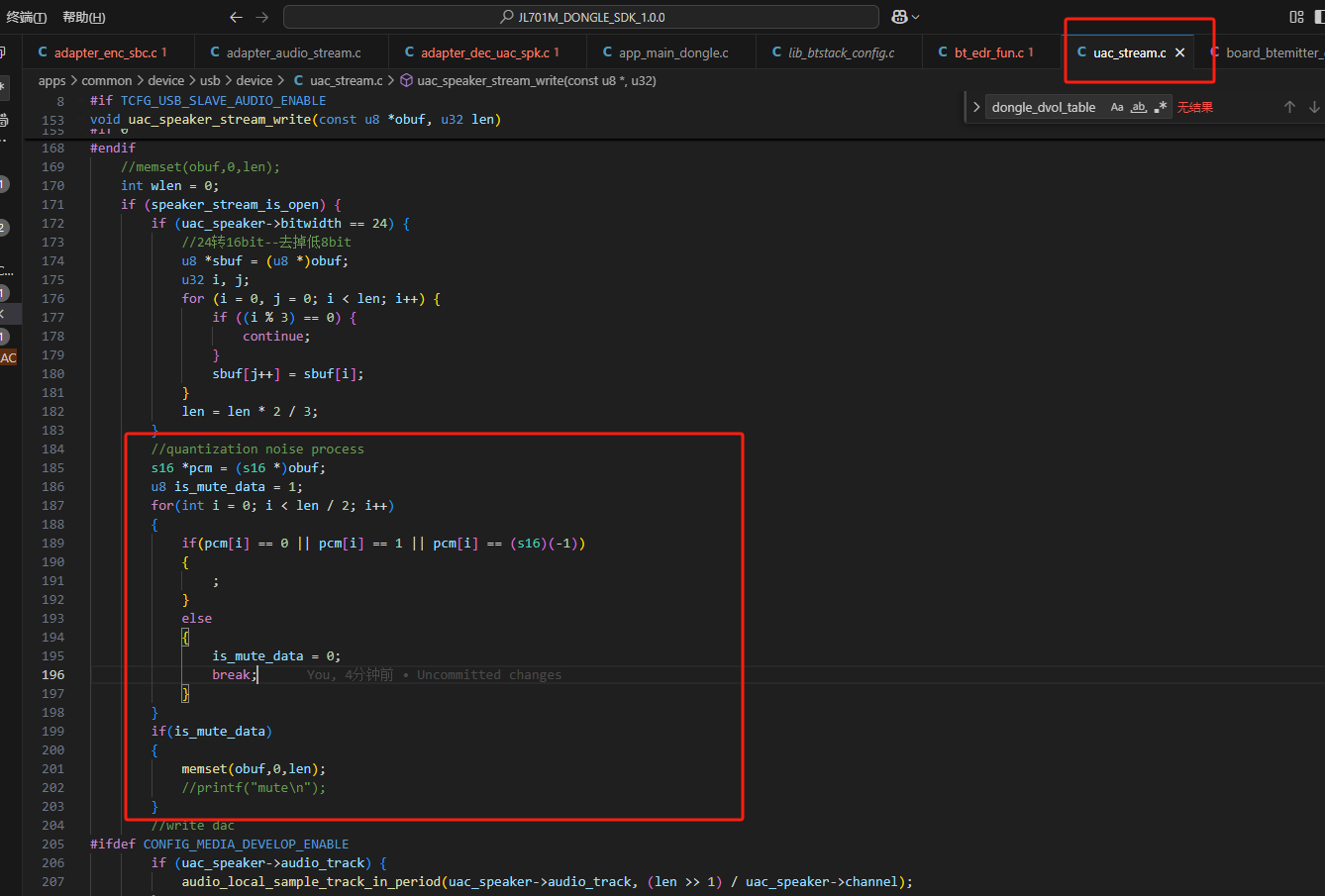Image resolution: width=1325 pixels, height=896 pixels.
Task: Open the common breadcrumb segment
Action: point(107,80)
